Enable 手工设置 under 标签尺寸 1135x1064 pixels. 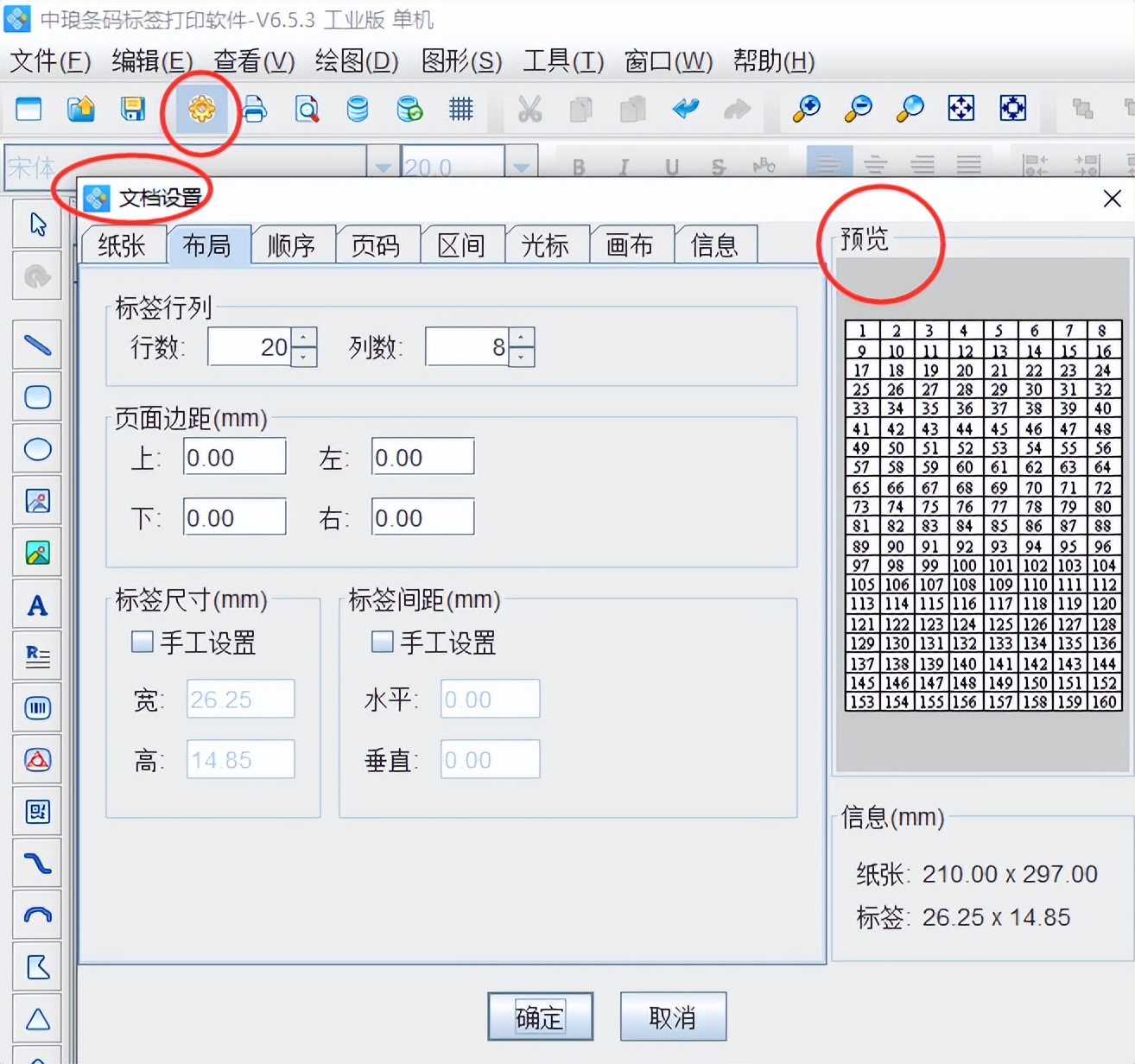point(141,642)
